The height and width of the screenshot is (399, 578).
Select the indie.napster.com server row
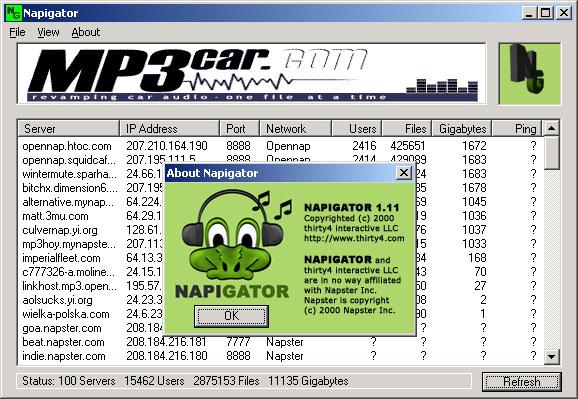[x=280, y=356]
